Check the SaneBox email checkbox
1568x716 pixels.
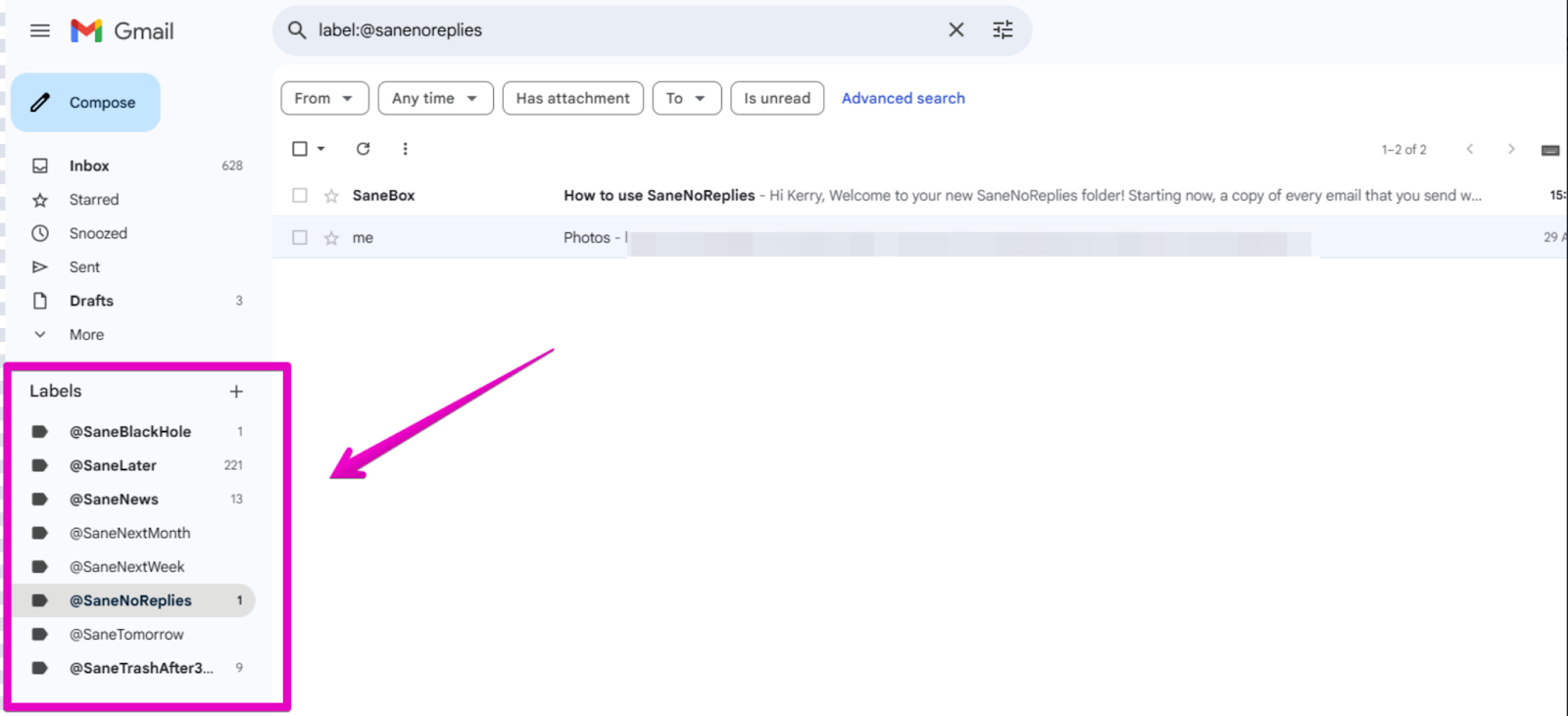click(300, 196)
